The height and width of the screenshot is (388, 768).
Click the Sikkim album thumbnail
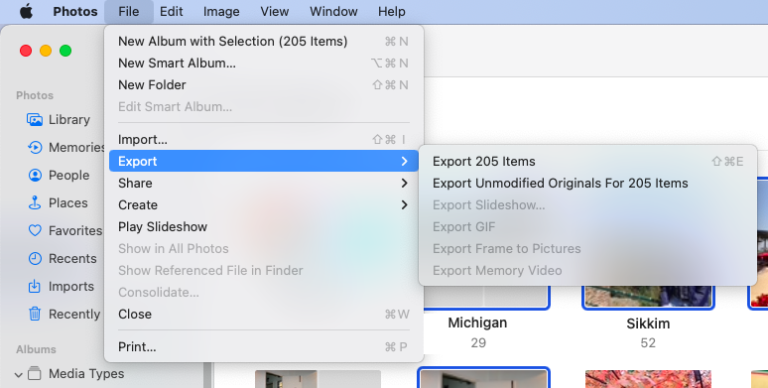pos(648,297)
